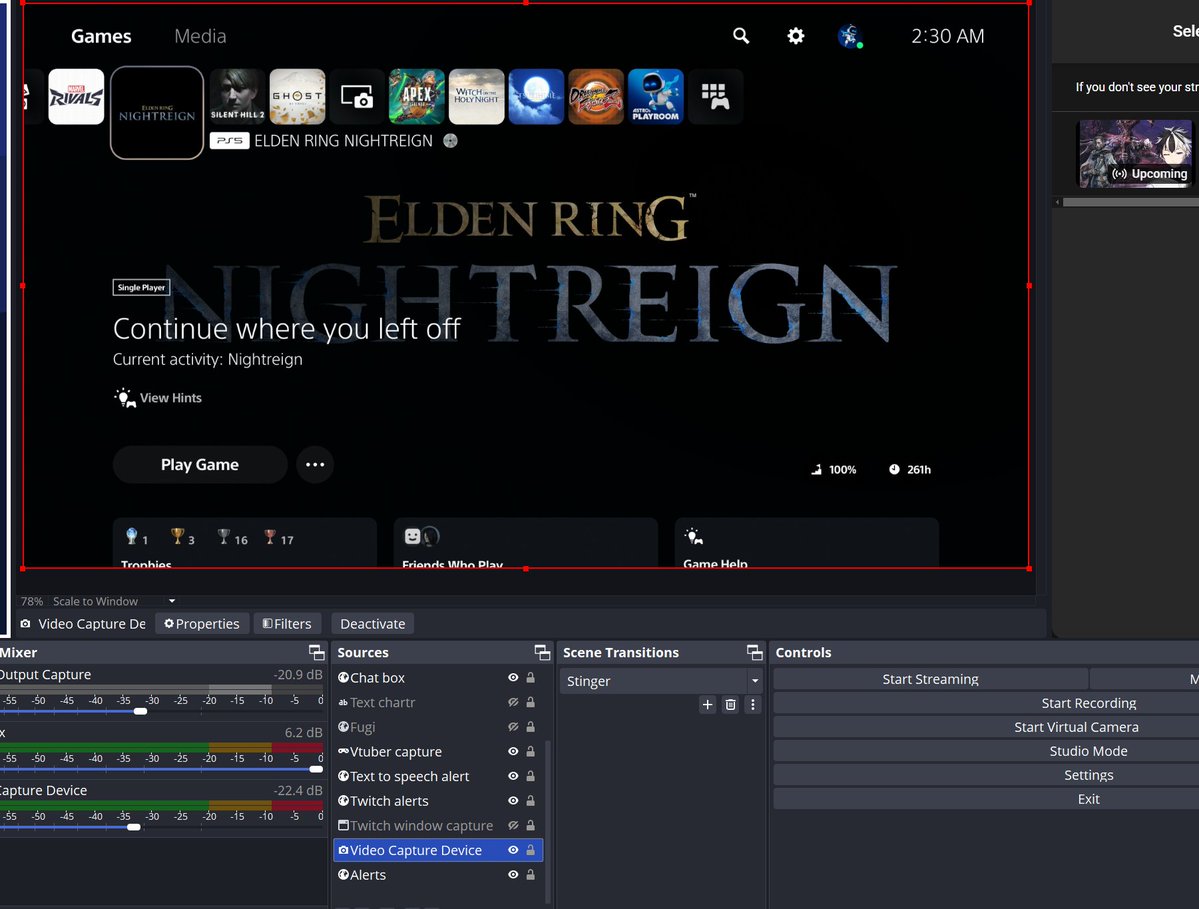Image resolution: width=1199 pixels, height=909 pixels.
Task: Open the three-dots game options button
Action: pyautogui.click(x=315, y=465)
